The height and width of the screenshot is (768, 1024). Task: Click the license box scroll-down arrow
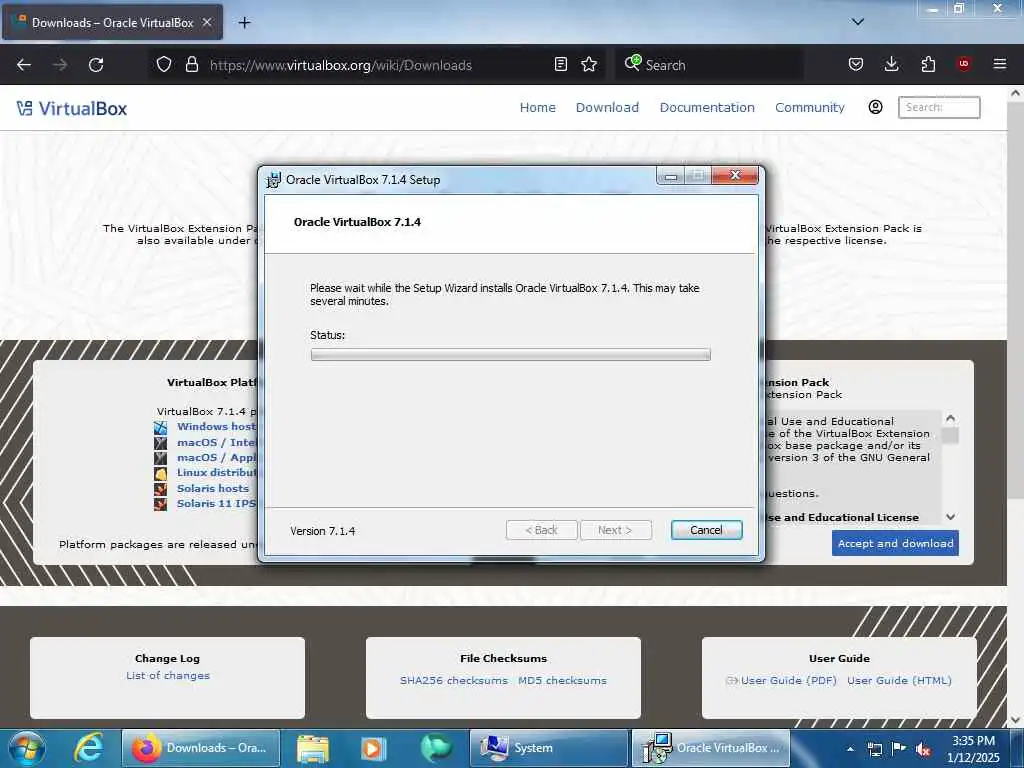(950, 517)
